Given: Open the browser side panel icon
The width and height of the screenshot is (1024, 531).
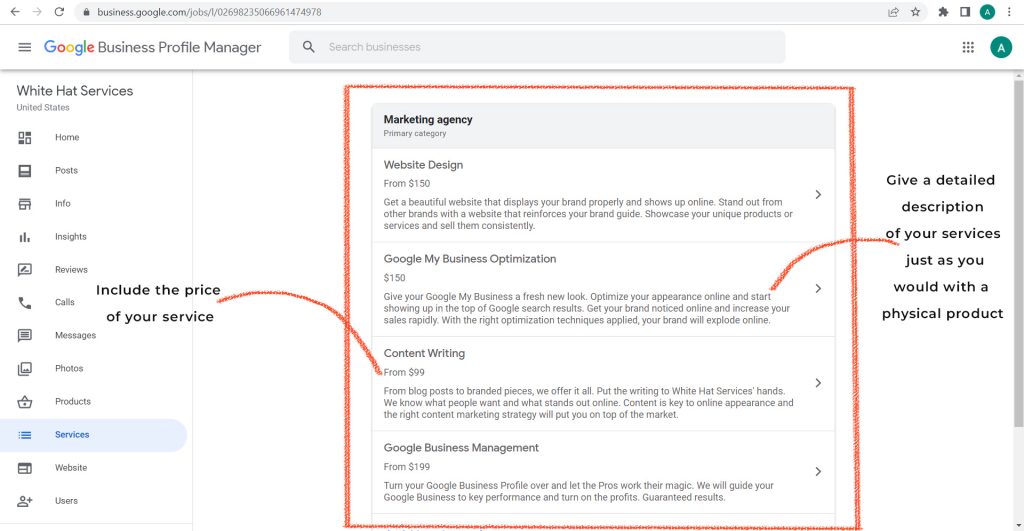Looking at the screenshot, I should [x=965, y=12].
